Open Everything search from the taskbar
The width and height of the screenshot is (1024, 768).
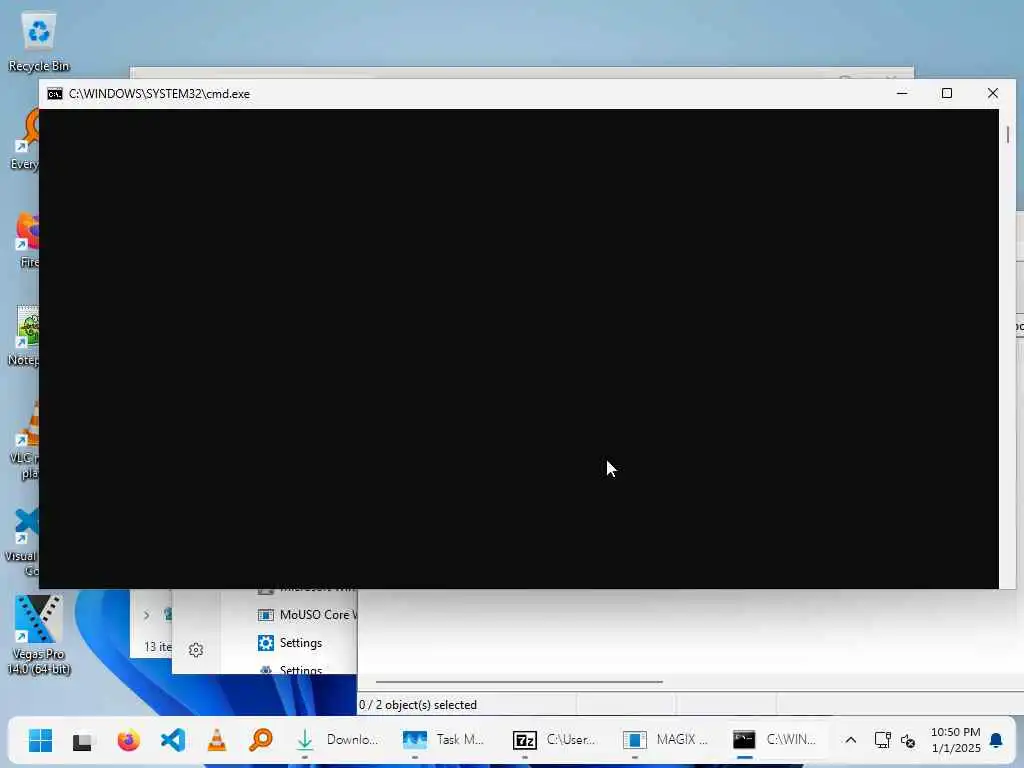click(x=261, y=741)
